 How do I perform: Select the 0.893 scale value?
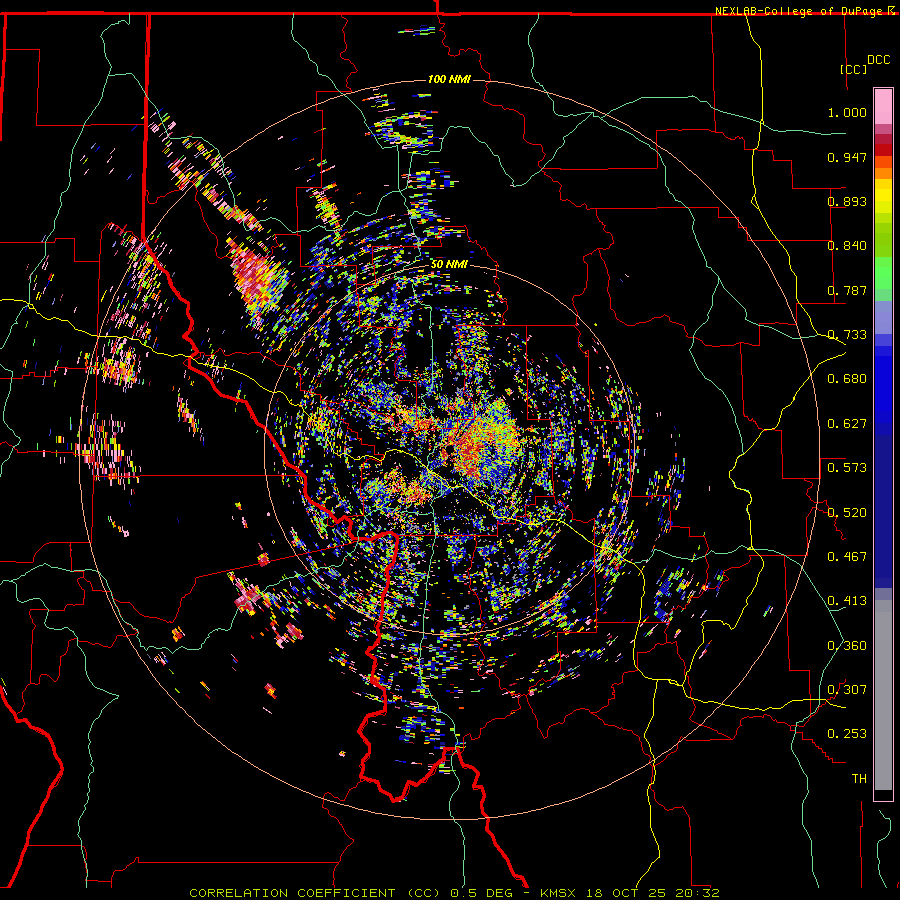coord(847,201)
